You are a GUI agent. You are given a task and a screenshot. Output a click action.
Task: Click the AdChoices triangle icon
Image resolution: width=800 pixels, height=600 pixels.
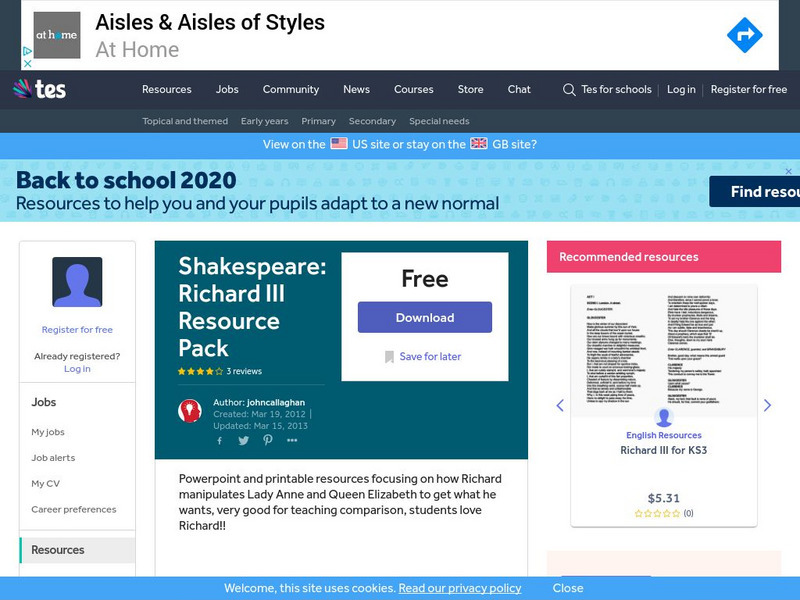click(28, 51)
